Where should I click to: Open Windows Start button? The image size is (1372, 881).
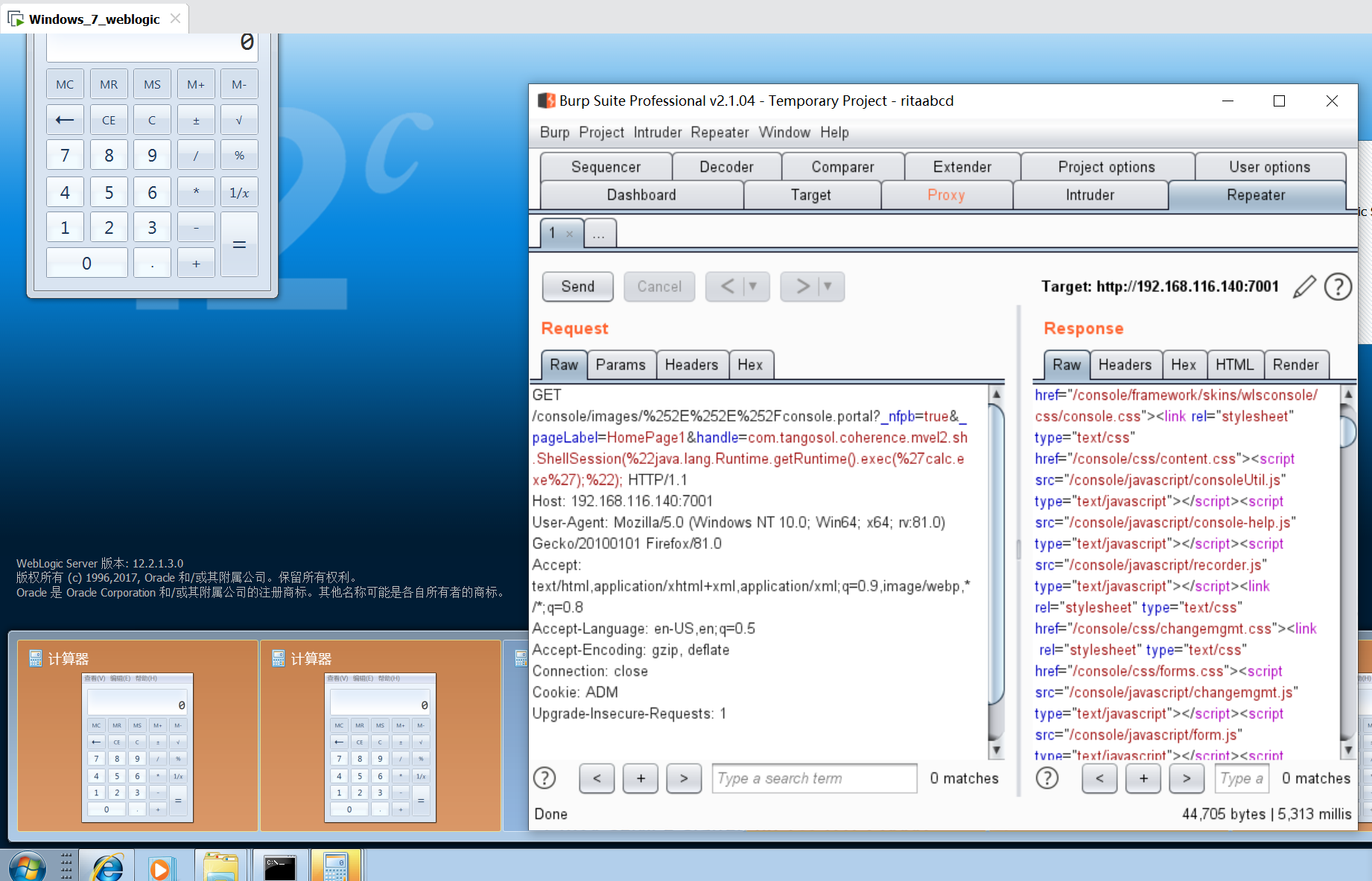pos(28,866)
